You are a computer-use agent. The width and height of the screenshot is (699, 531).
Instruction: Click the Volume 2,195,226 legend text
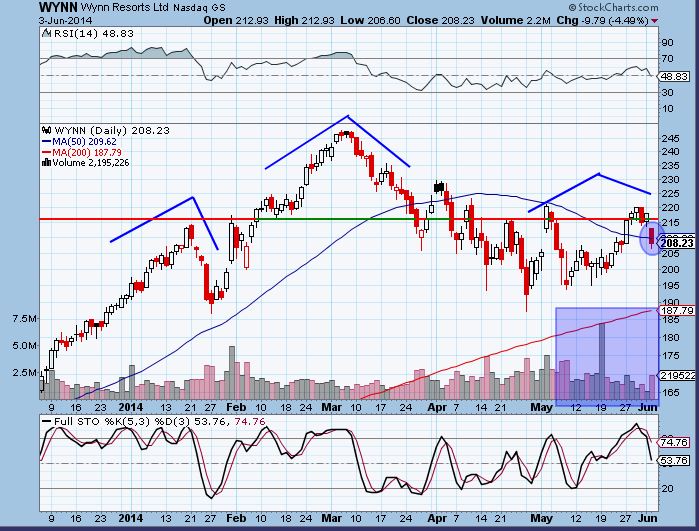[91, 163]
